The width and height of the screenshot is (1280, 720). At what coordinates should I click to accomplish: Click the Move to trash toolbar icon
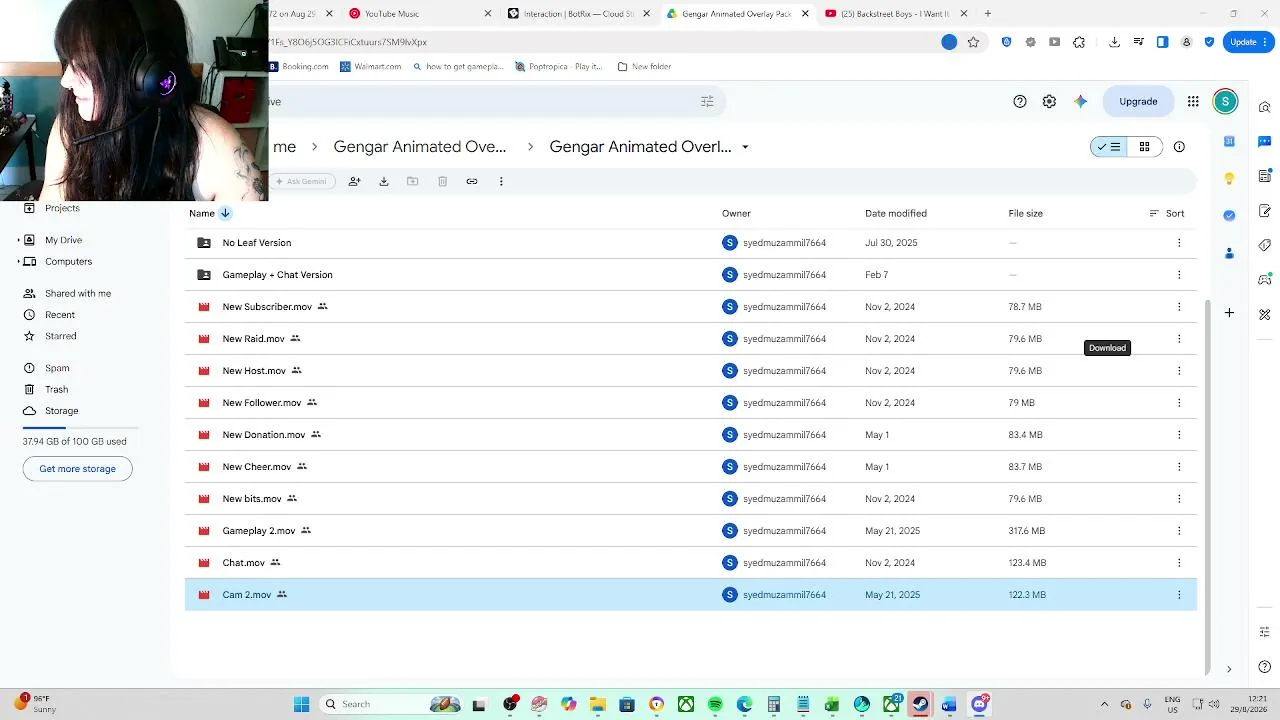pos(442,181)
